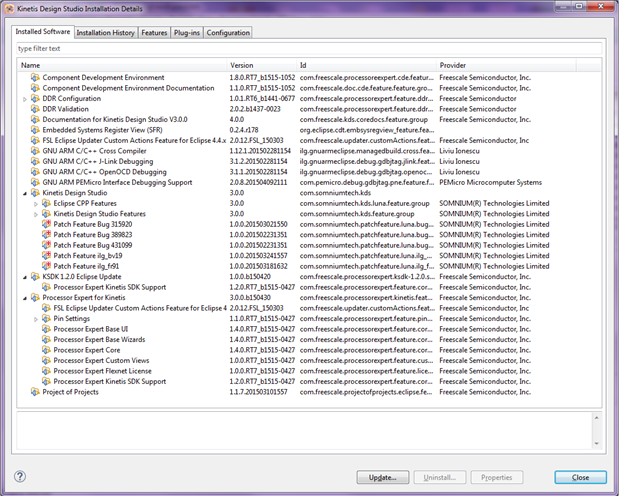Click the details pane scroll down arrow

tap(596, 443)
